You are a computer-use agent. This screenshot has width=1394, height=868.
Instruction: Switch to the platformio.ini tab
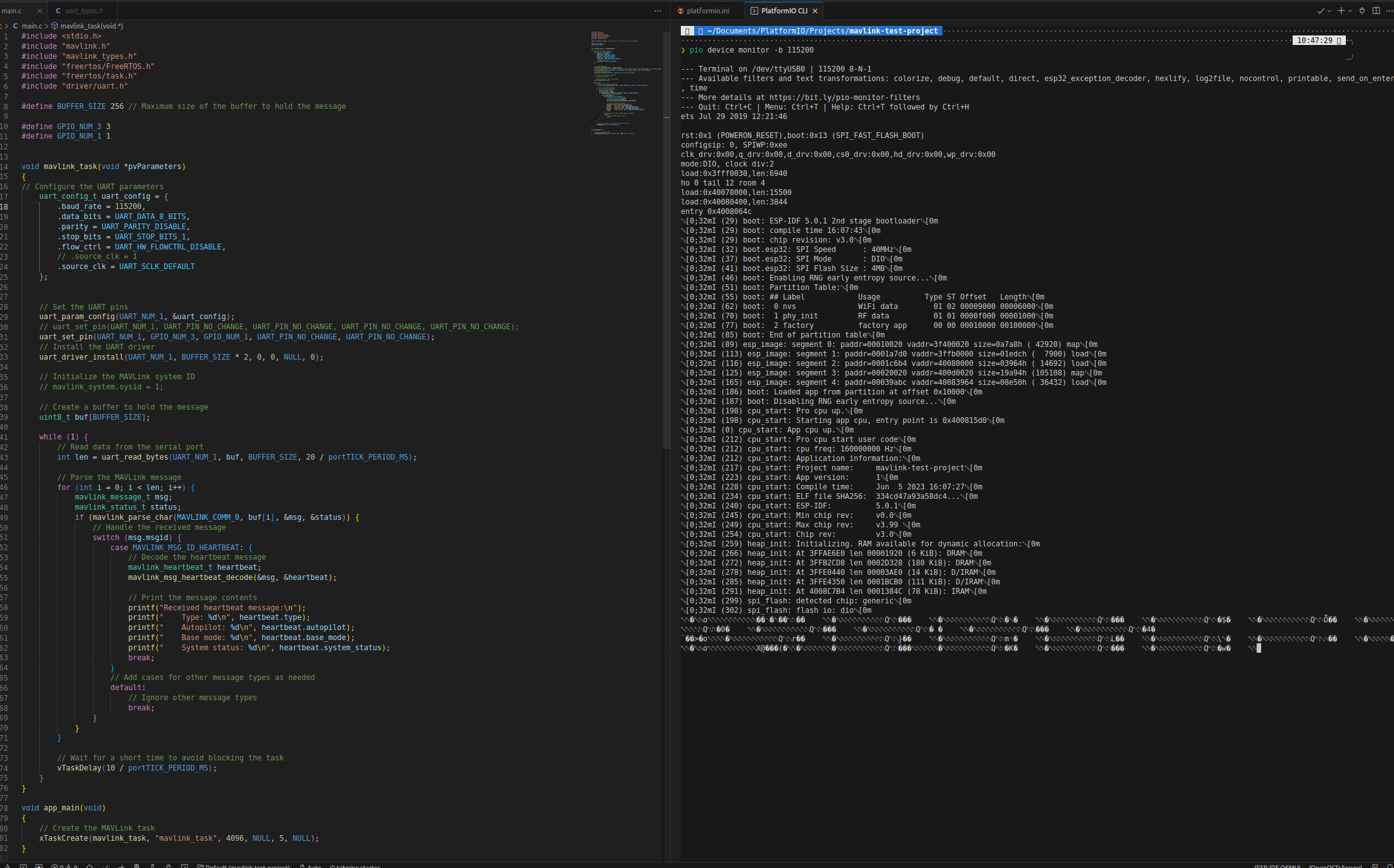[707, 11]
